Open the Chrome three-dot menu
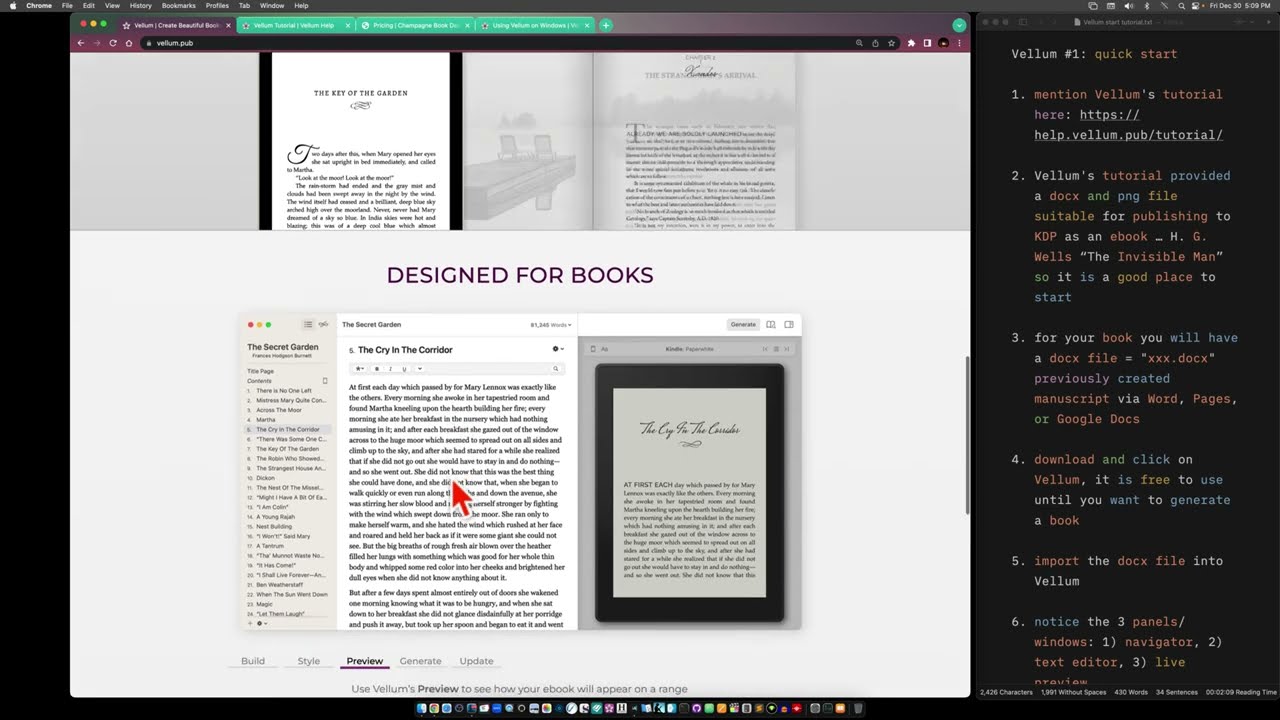The height and width of the screenshot is (720, 1280). [959, 43]
